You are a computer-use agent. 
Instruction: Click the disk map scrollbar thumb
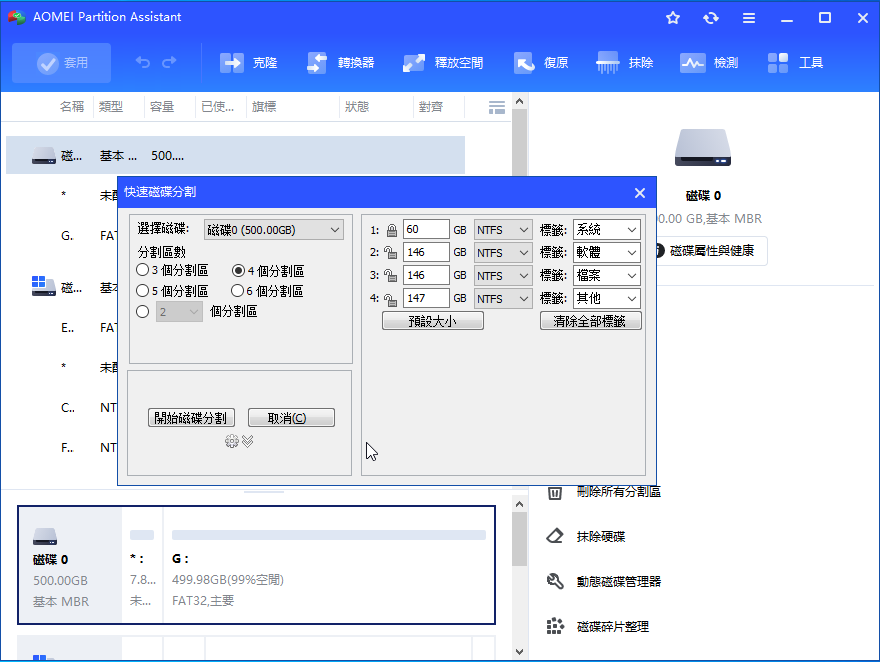coord(519,539)
